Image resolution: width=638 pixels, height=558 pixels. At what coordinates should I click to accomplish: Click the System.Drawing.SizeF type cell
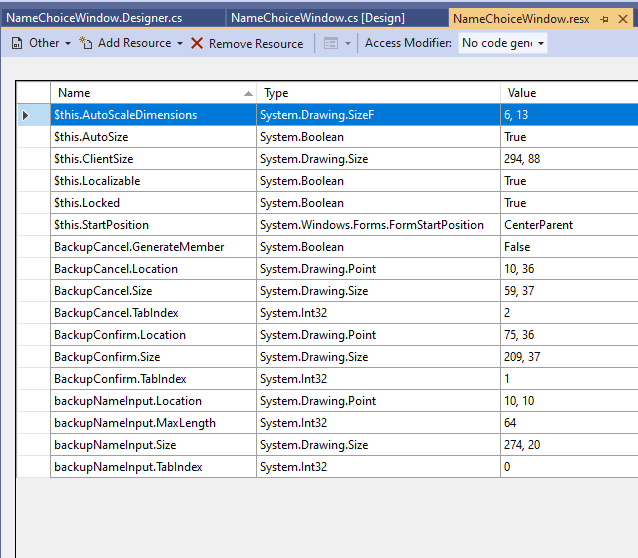(378, 115)
